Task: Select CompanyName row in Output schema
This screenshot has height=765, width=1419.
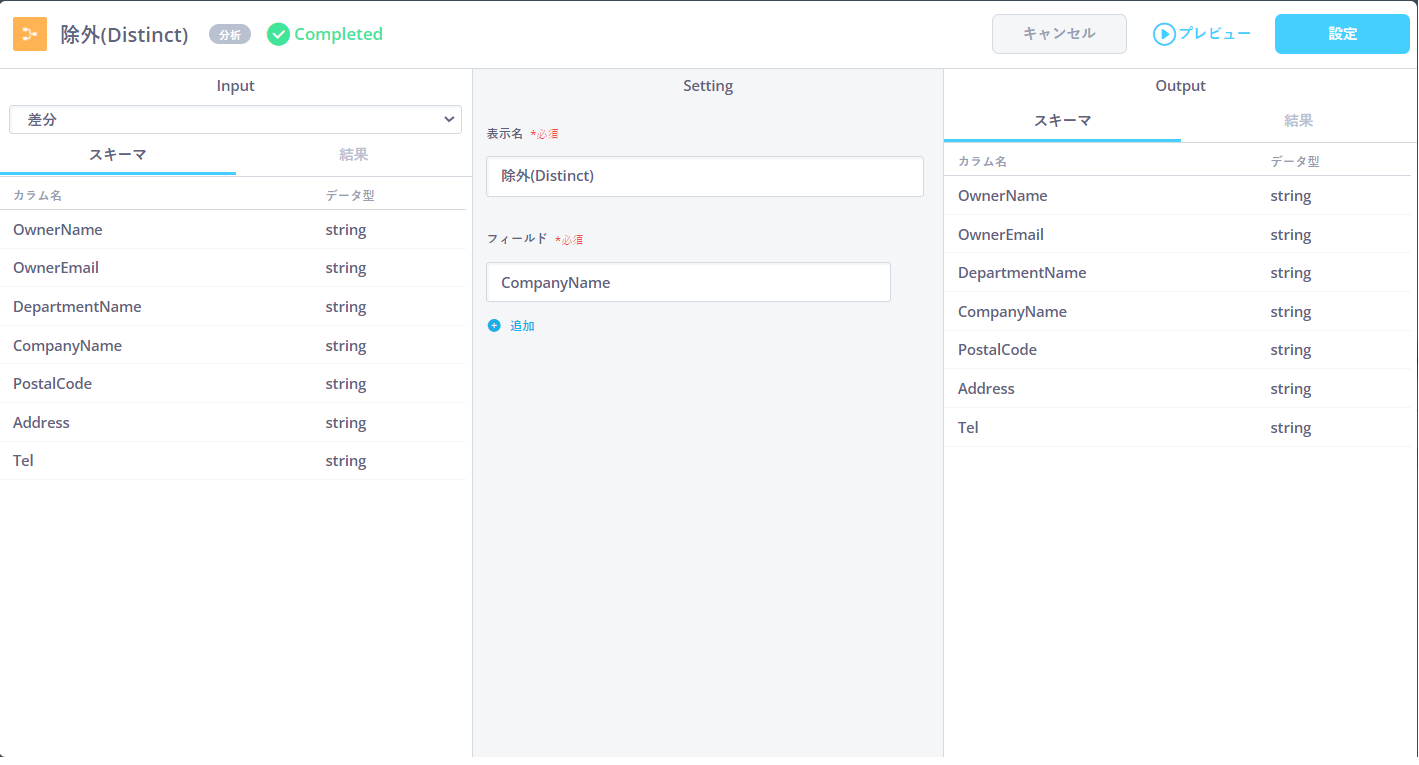Action: 1177,312
